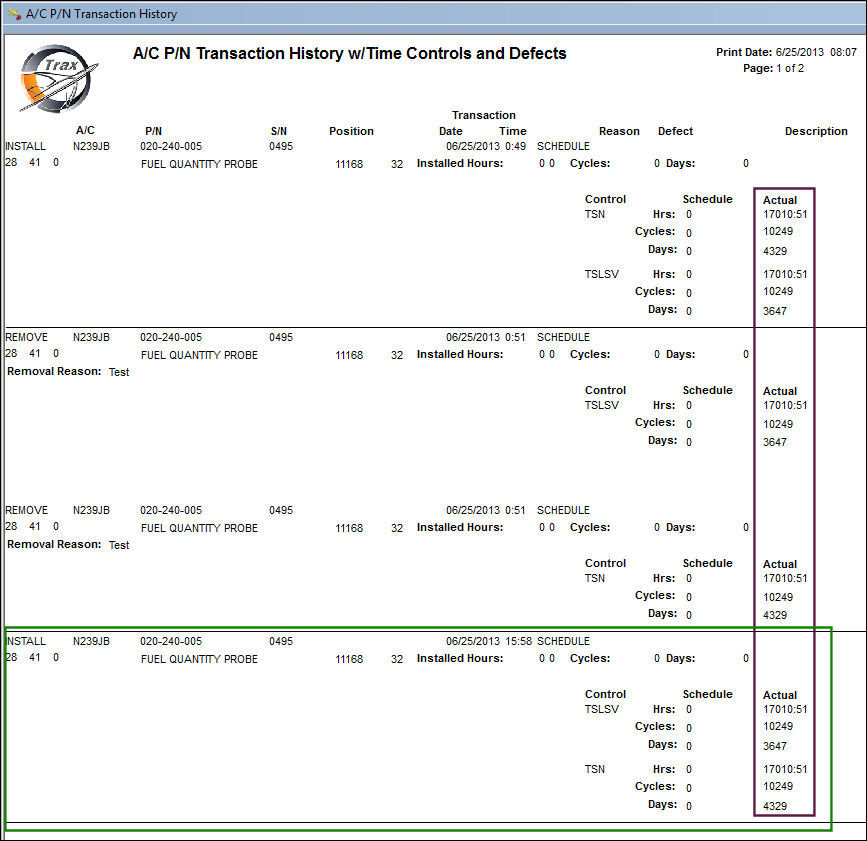
Task: Click the Trax logo on the report
Action: pyautogui.click(x=58, y=78)
